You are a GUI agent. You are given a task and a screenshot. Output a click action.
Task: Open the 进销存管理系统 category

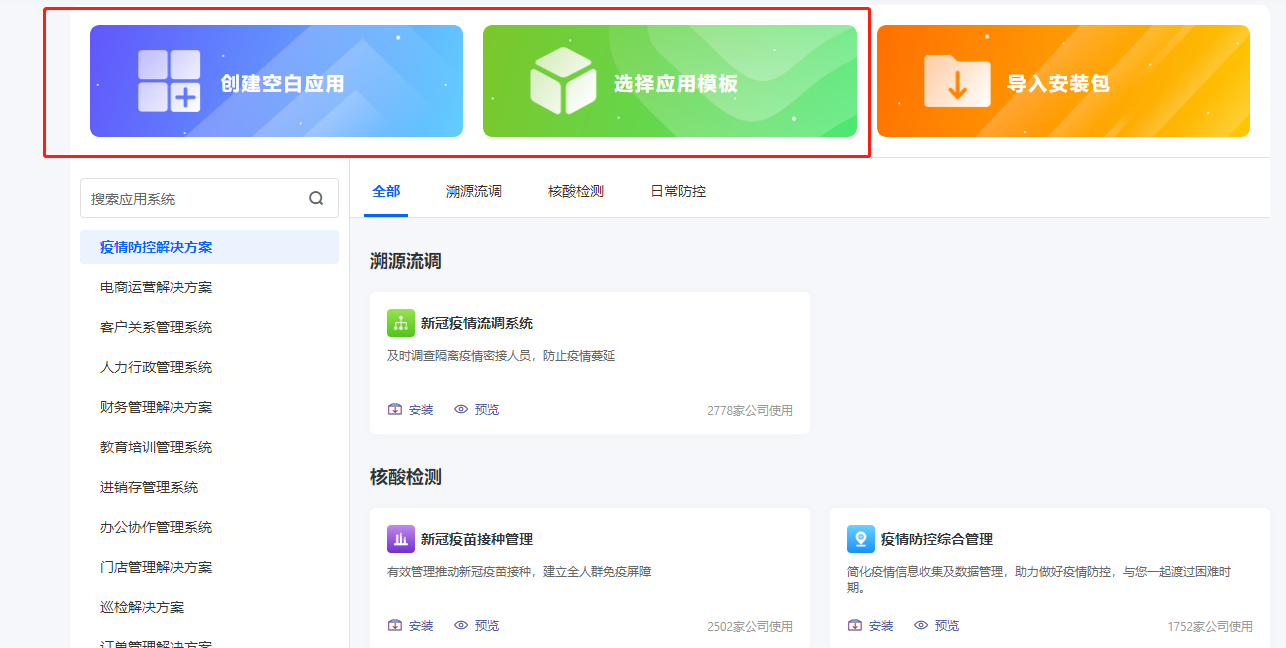(149, 487)
